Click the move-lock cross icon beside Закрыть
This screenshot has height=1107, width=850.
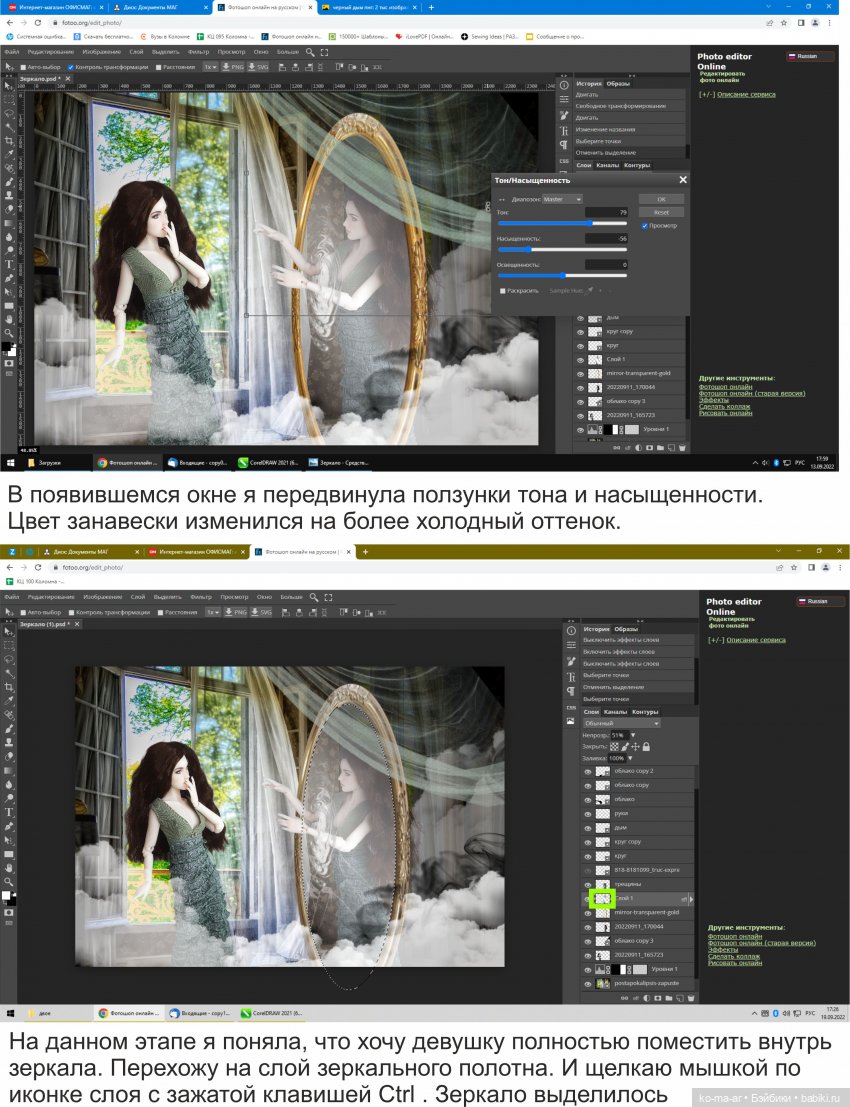click(636, 746)
